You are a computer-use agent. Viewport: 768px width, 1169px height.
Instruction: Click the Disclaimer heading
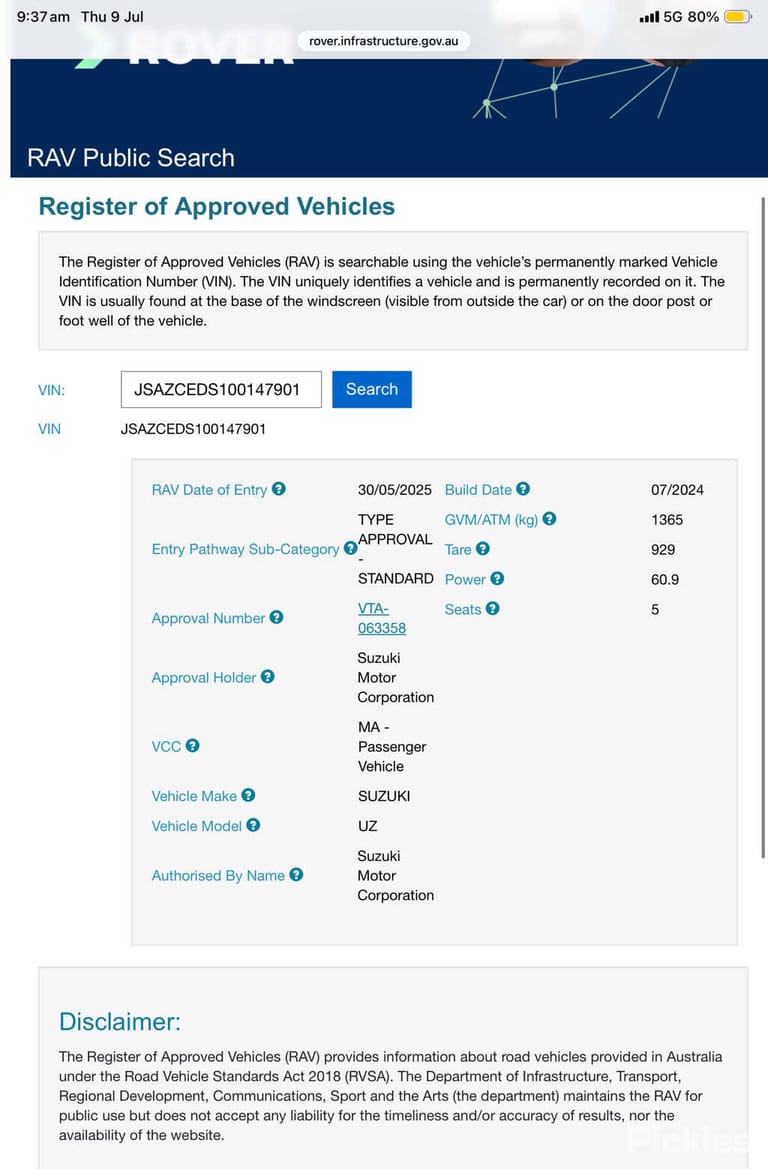120,1021
